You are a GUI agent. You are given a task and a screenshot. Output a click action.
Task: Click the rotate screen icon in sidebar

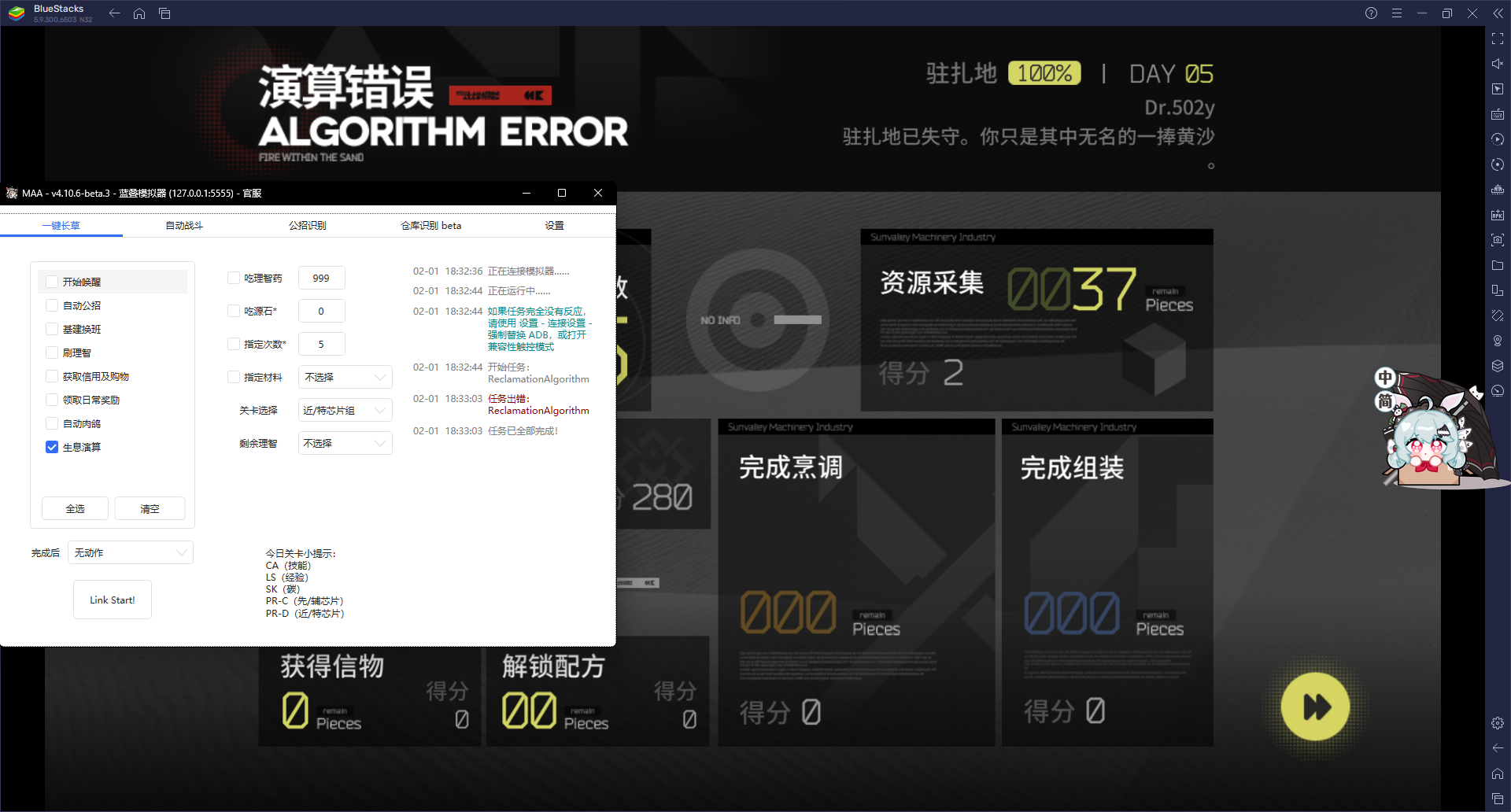(x=1498, y=316)
